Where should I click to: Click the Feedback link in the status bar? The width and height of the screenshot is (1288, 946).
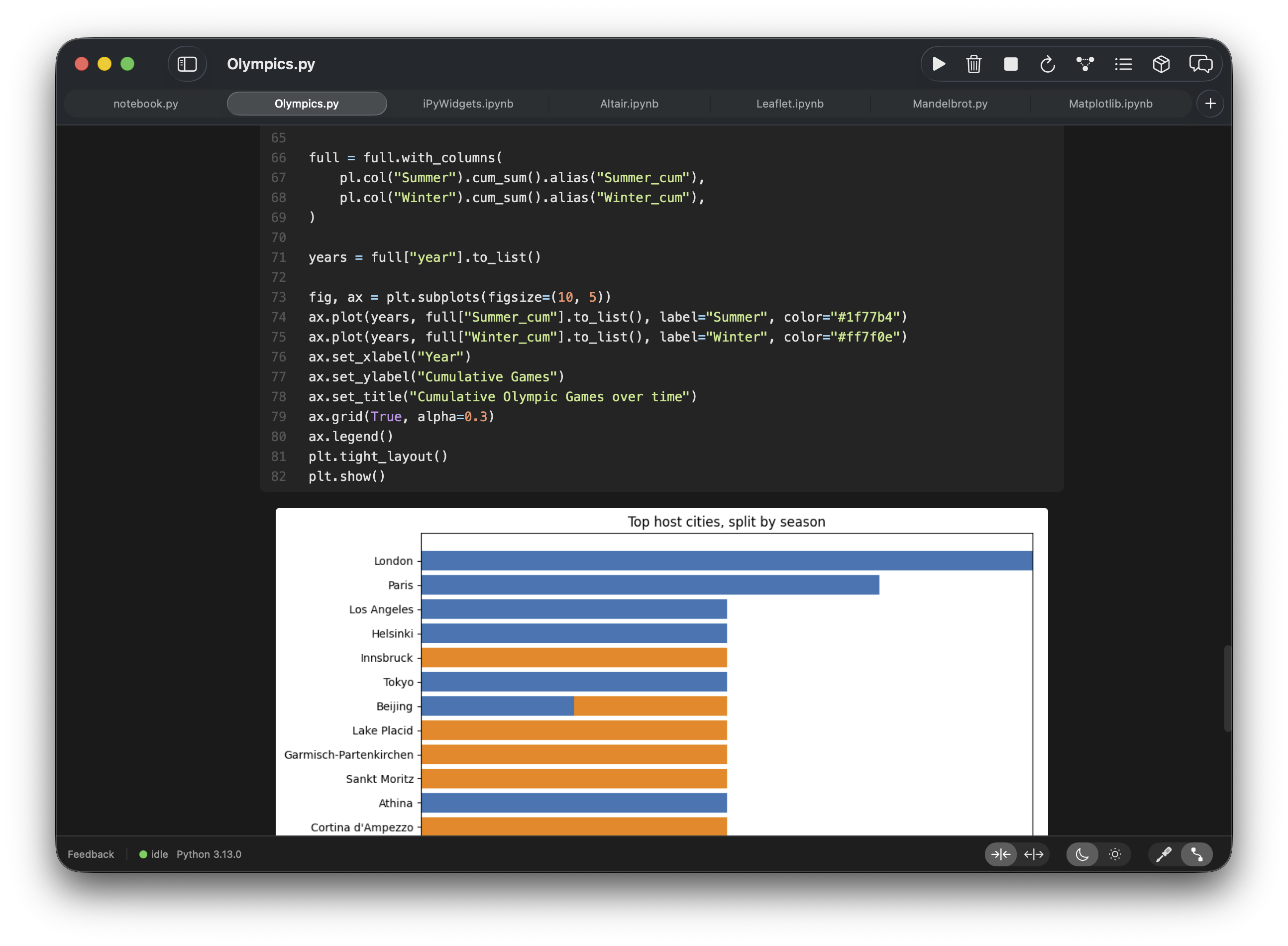pos(91,854)
